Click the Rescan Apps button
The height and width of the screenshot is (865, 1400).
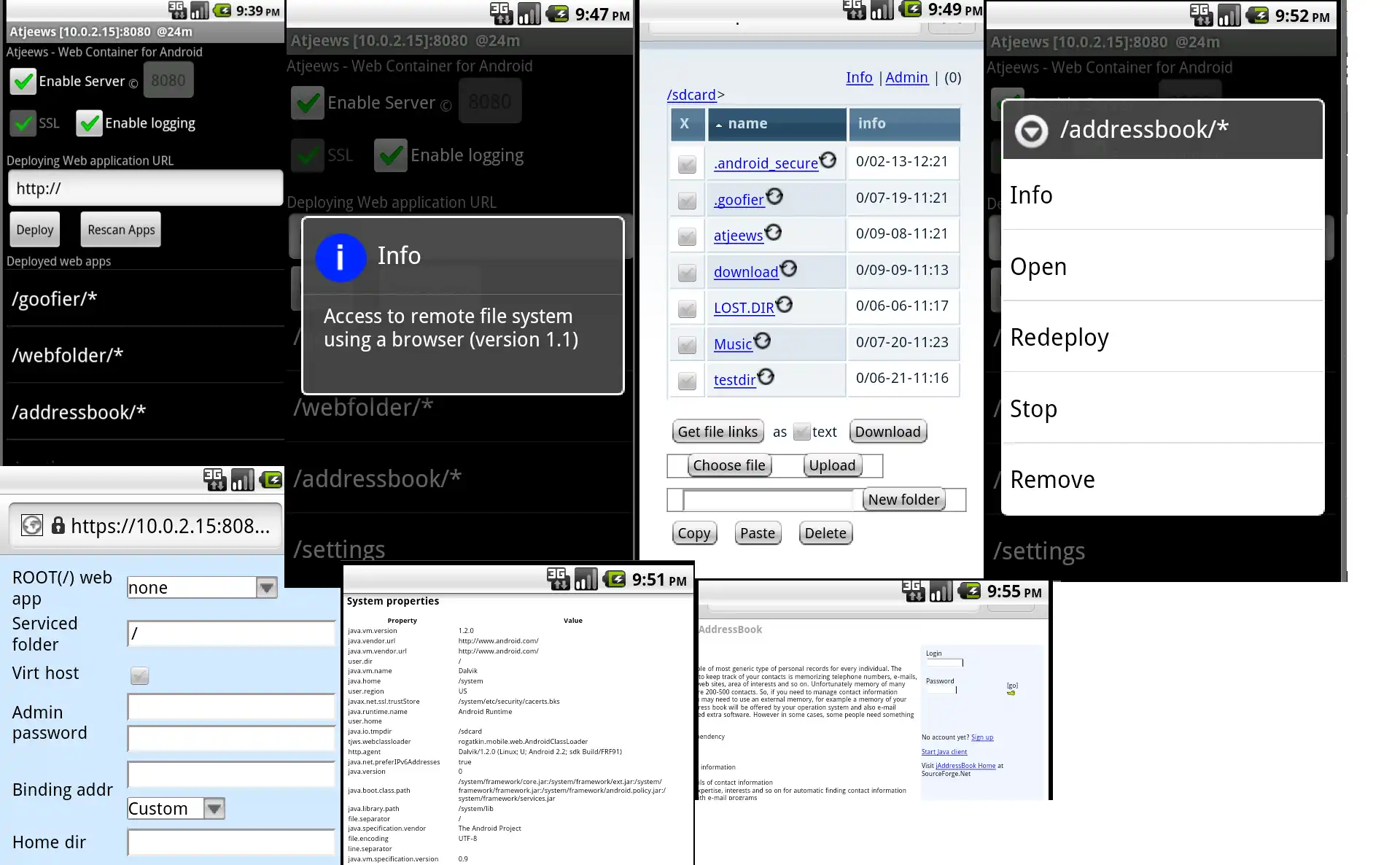click(x=121, y=229)
